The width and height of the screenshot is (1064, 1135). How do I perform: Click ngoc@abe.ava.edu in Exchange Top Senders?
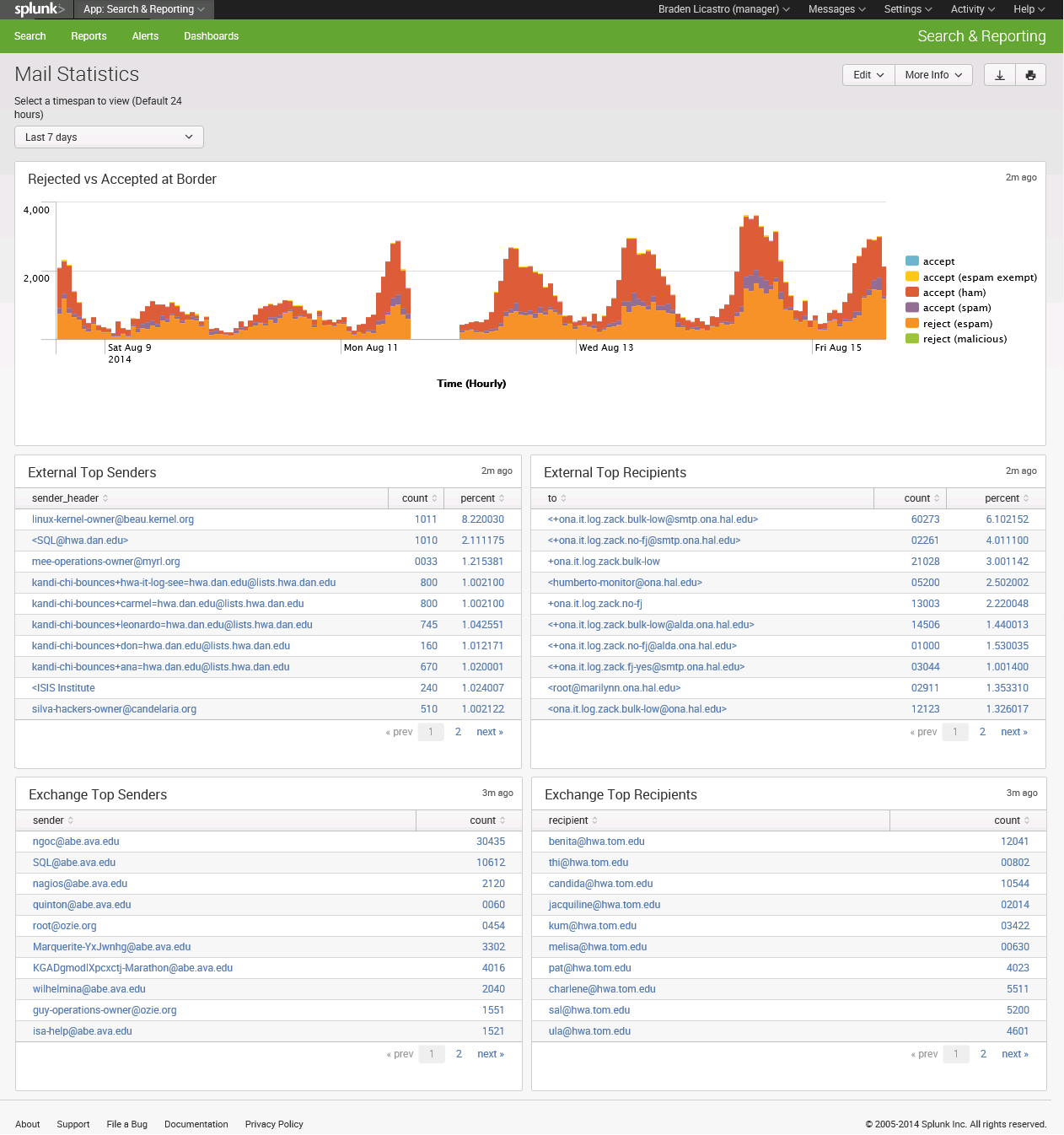[76, 842]
